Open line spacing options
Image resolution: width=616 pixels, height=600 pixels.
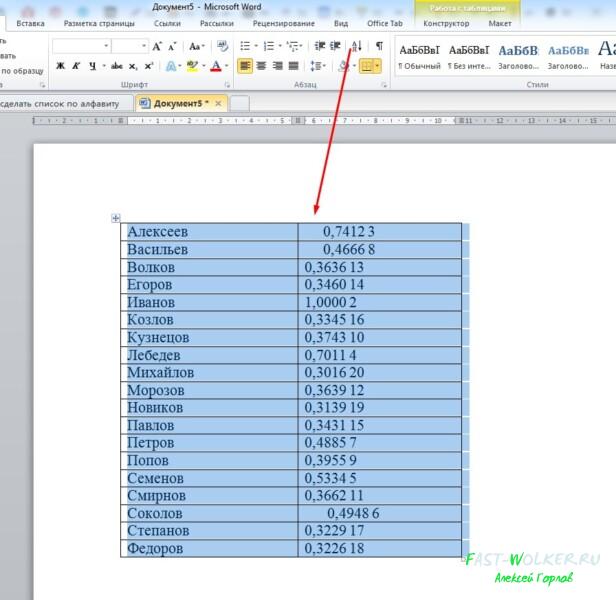[316, 66]
